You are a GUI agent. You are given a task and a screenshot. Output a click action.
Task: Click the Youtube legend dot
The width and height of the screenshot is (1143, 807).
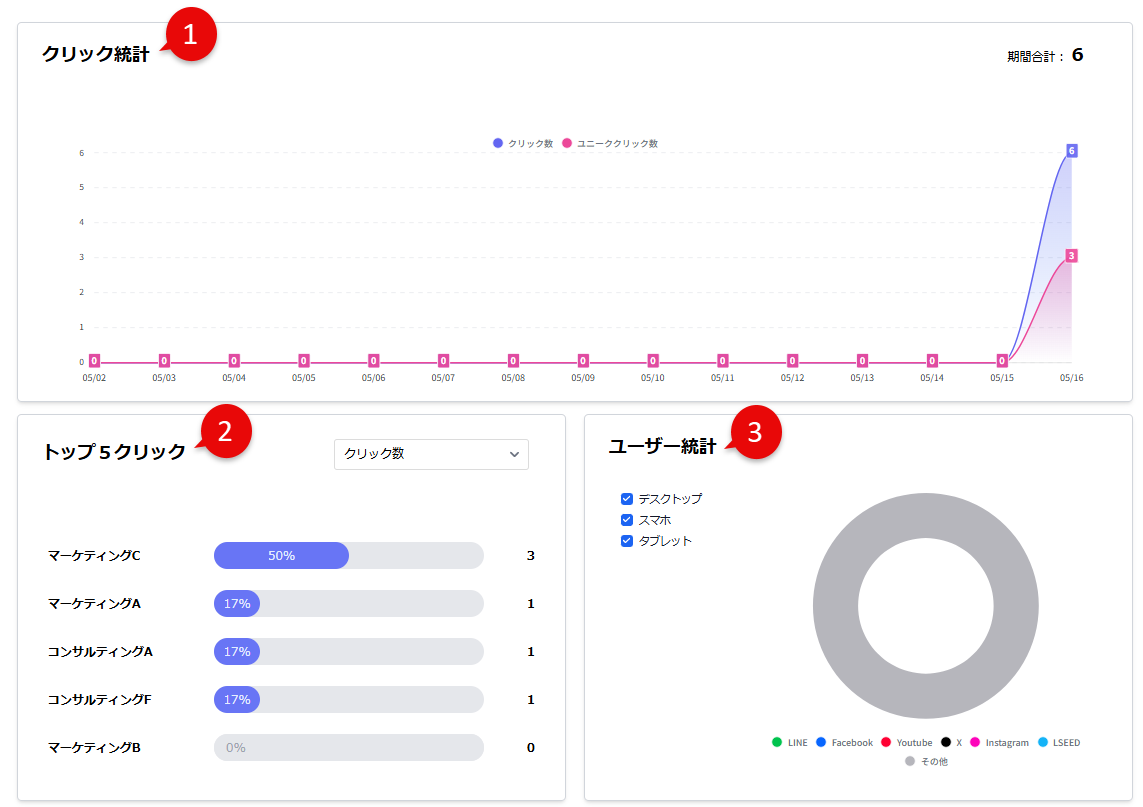point(886,743)
